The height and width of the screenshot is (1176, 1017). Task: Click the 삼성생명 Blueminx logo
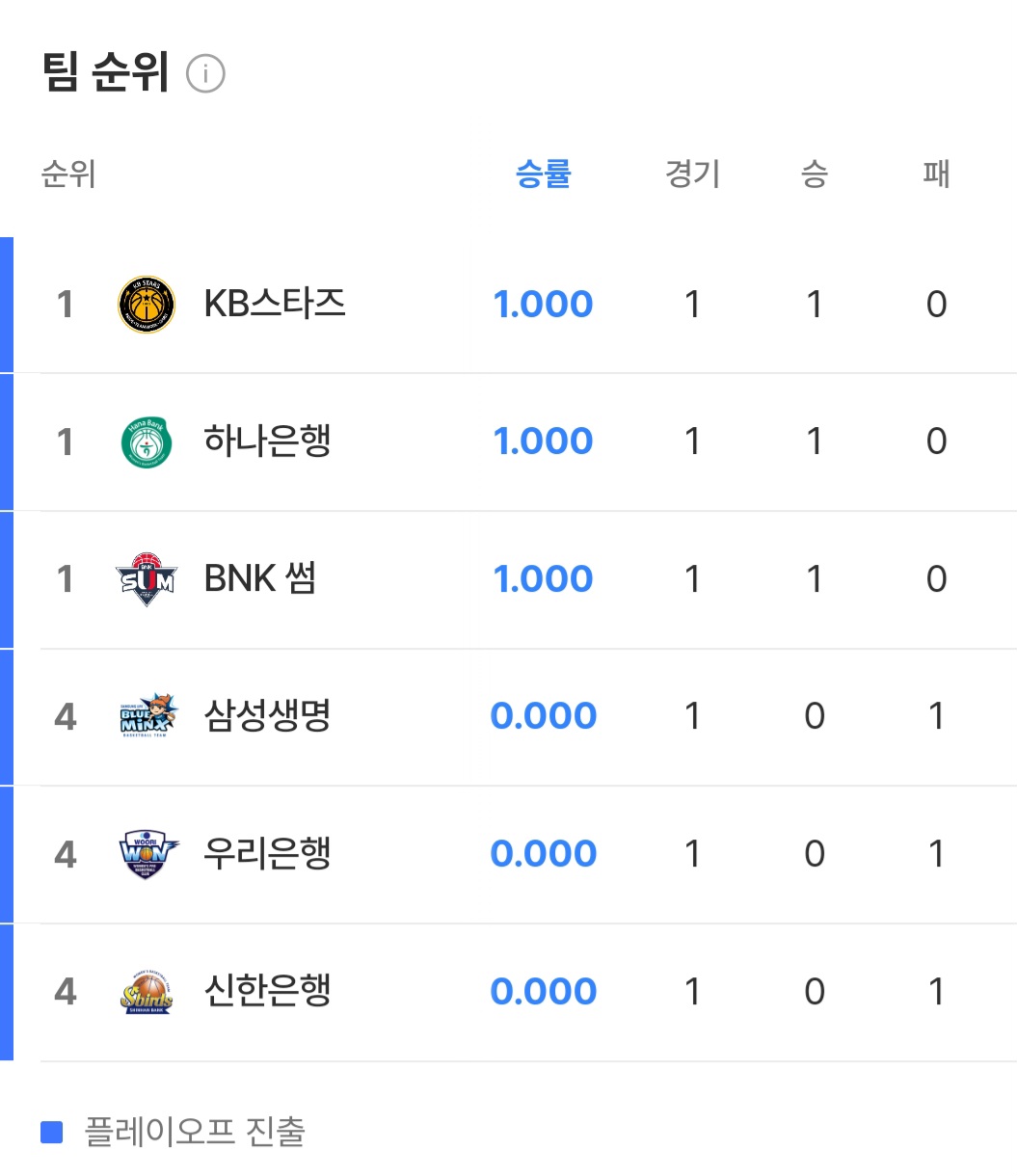(x=147, y=716)
